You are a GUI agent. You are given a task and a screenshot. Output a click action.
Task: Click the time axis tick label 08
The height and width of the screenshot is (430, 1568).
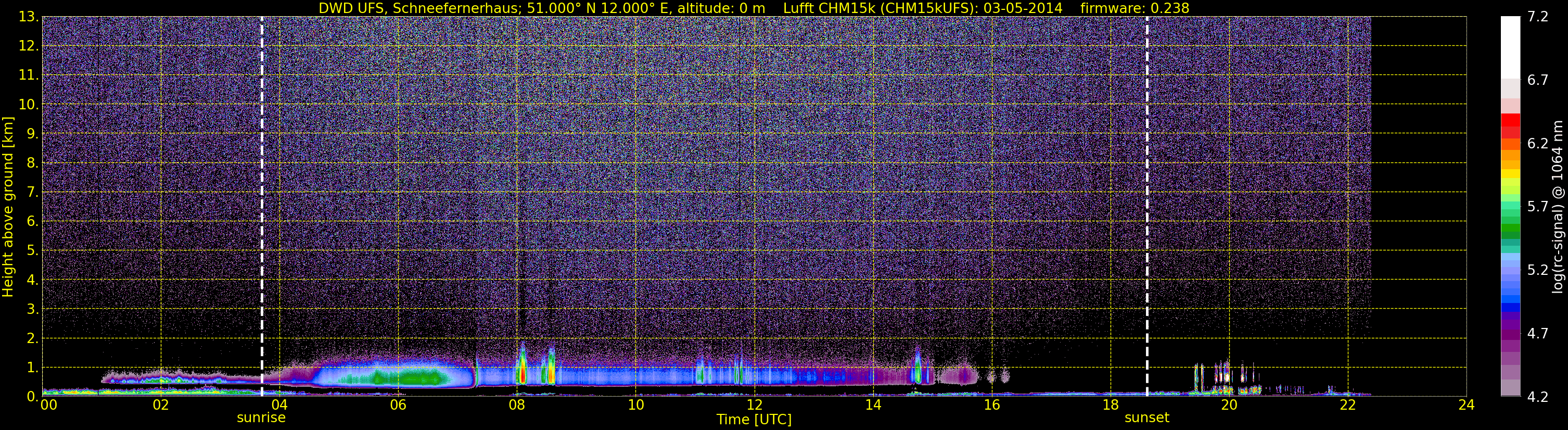click(516, 405)
